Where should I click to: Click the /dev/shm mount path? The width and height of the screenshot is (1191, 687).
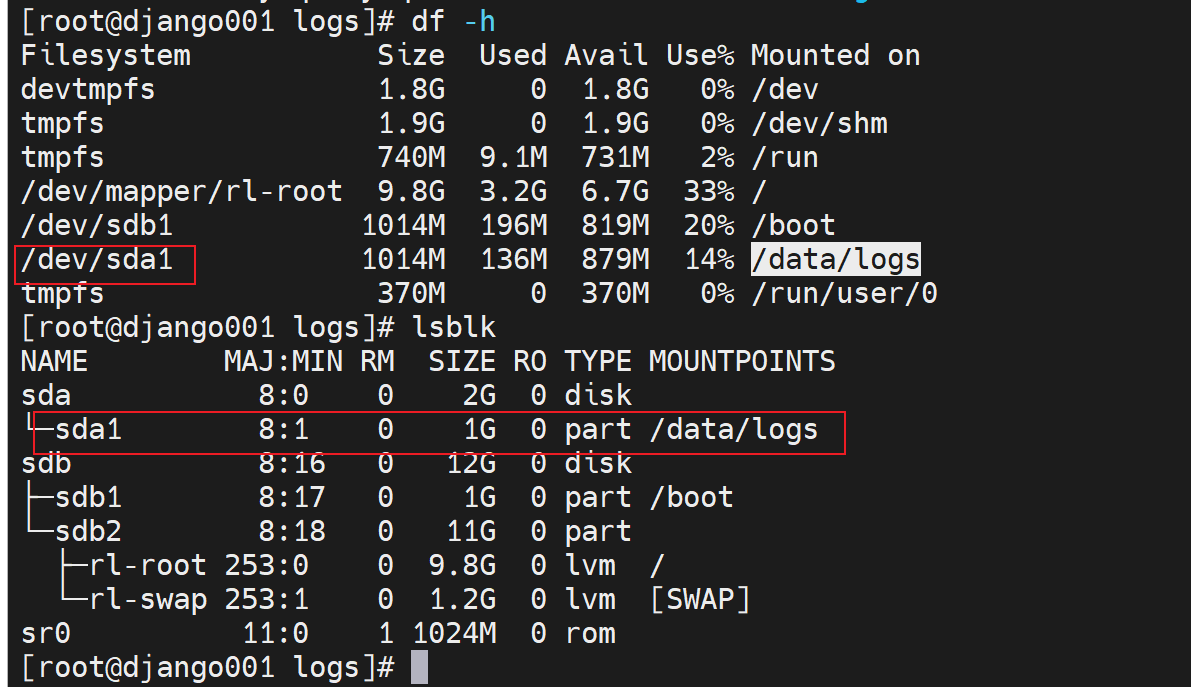[818, 123]
